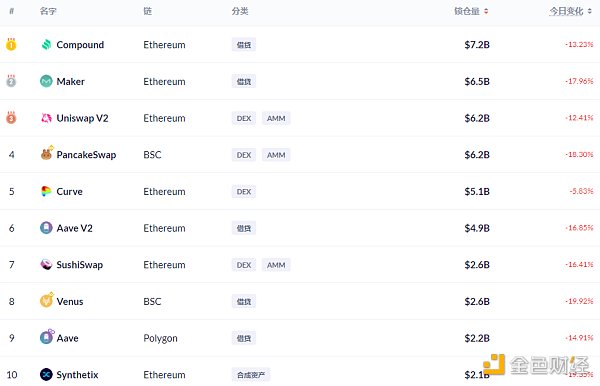The height and width of the screenshot is (386, 600).
Task: Click the Maker protocol logo icon
Action: tap(46, 81)
